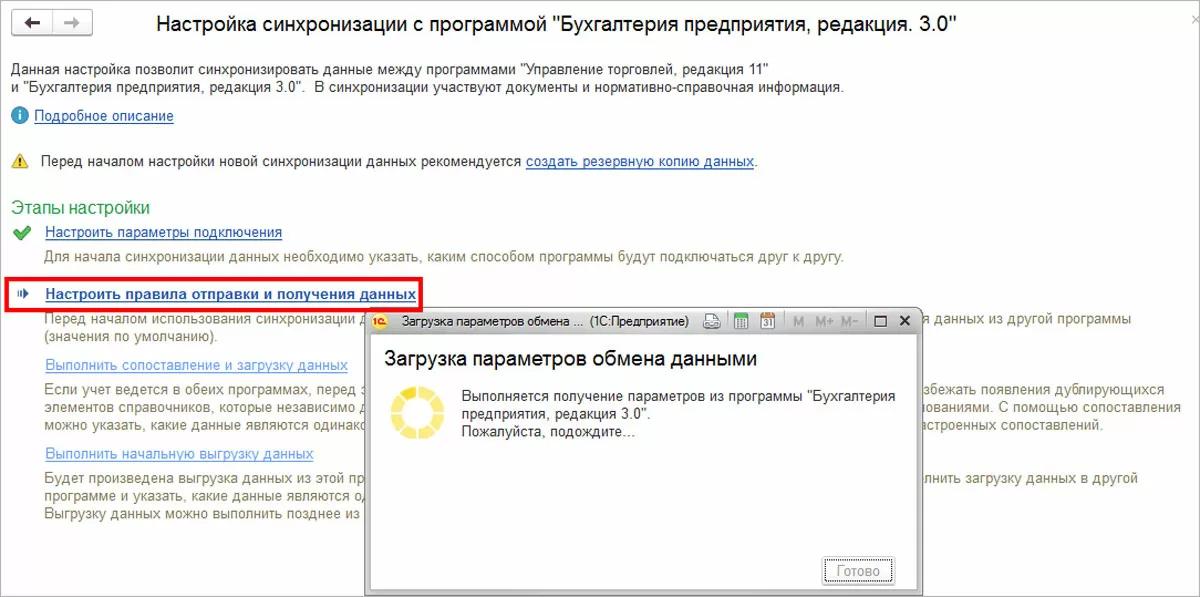This screenshot has width=1200, height=597.
Task: Click the M- memory button in dialog
Action: click(x=849, y=322)
